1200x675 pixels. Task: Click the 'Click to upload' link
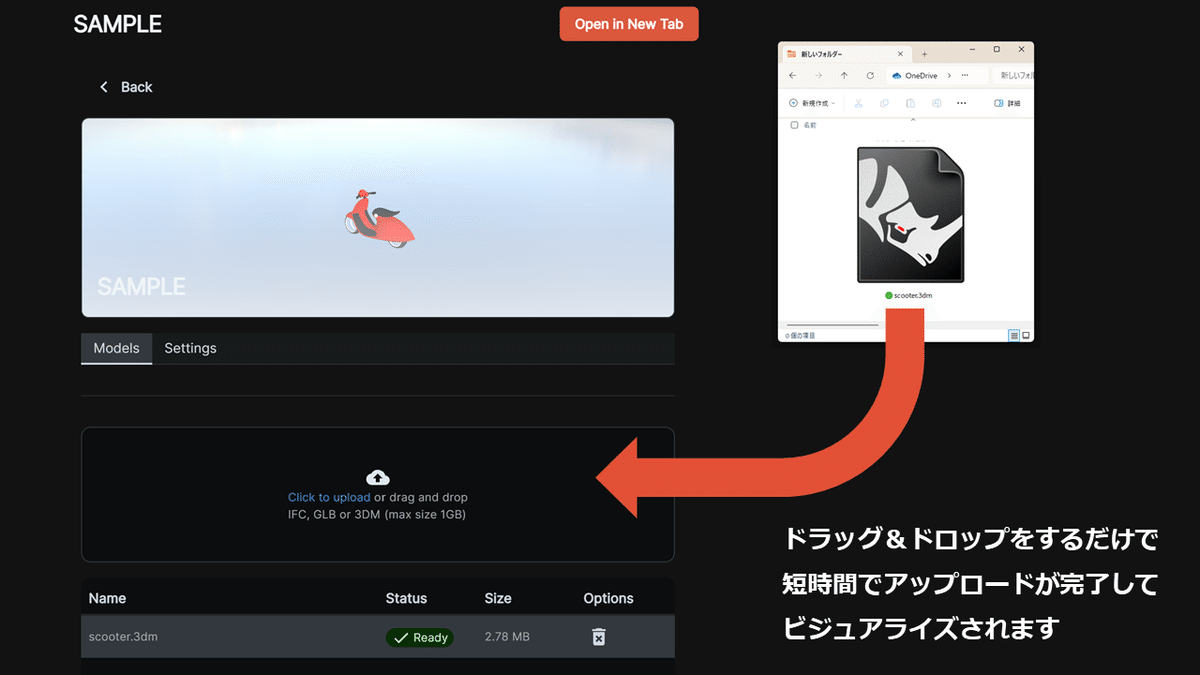click(x=329, y=497)
